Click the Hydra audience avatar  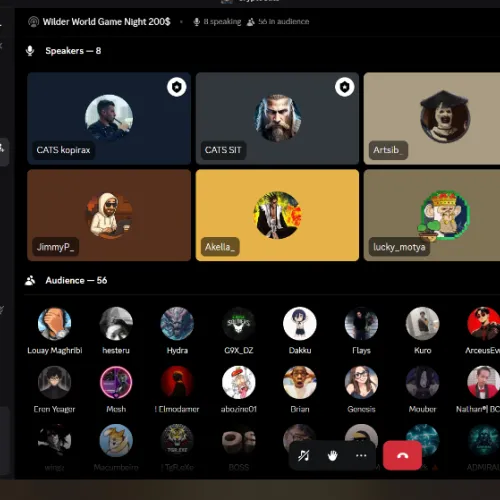[x=177, y=324]
